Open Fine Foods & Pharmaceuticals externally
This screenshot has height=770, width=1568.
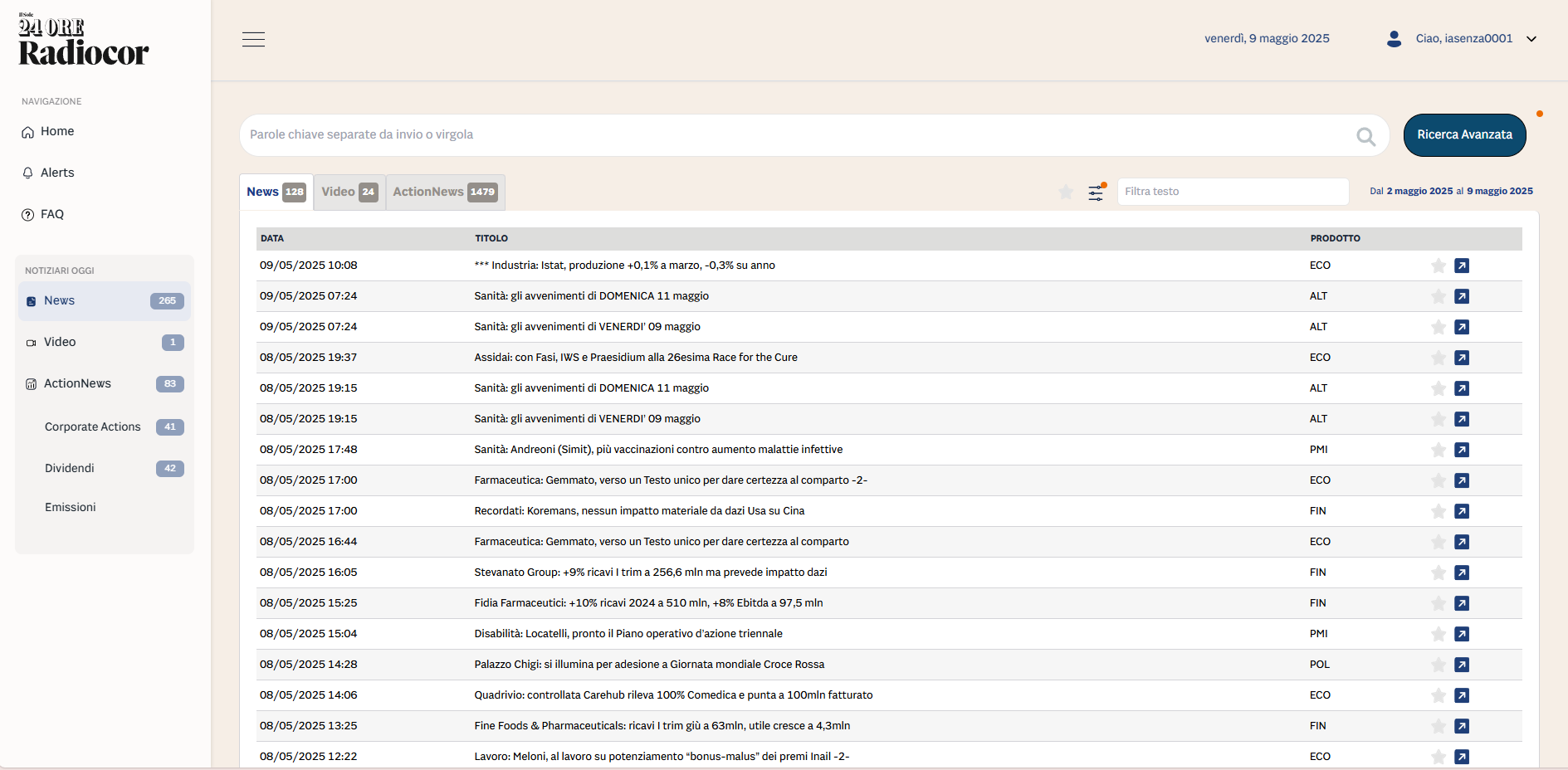click(1462, 726)
